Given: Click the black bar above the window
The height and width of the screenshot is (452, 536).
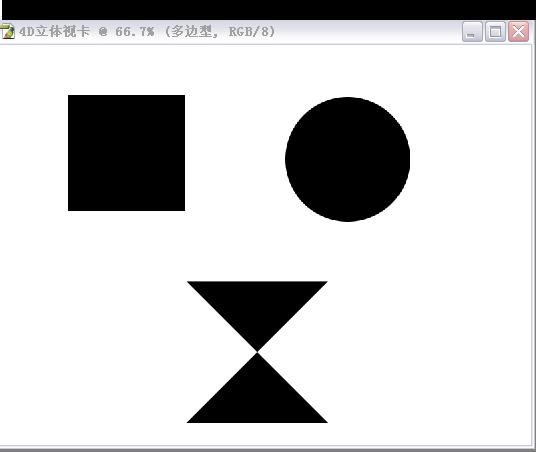Looking at the screenshot, I should coord(269,10).
